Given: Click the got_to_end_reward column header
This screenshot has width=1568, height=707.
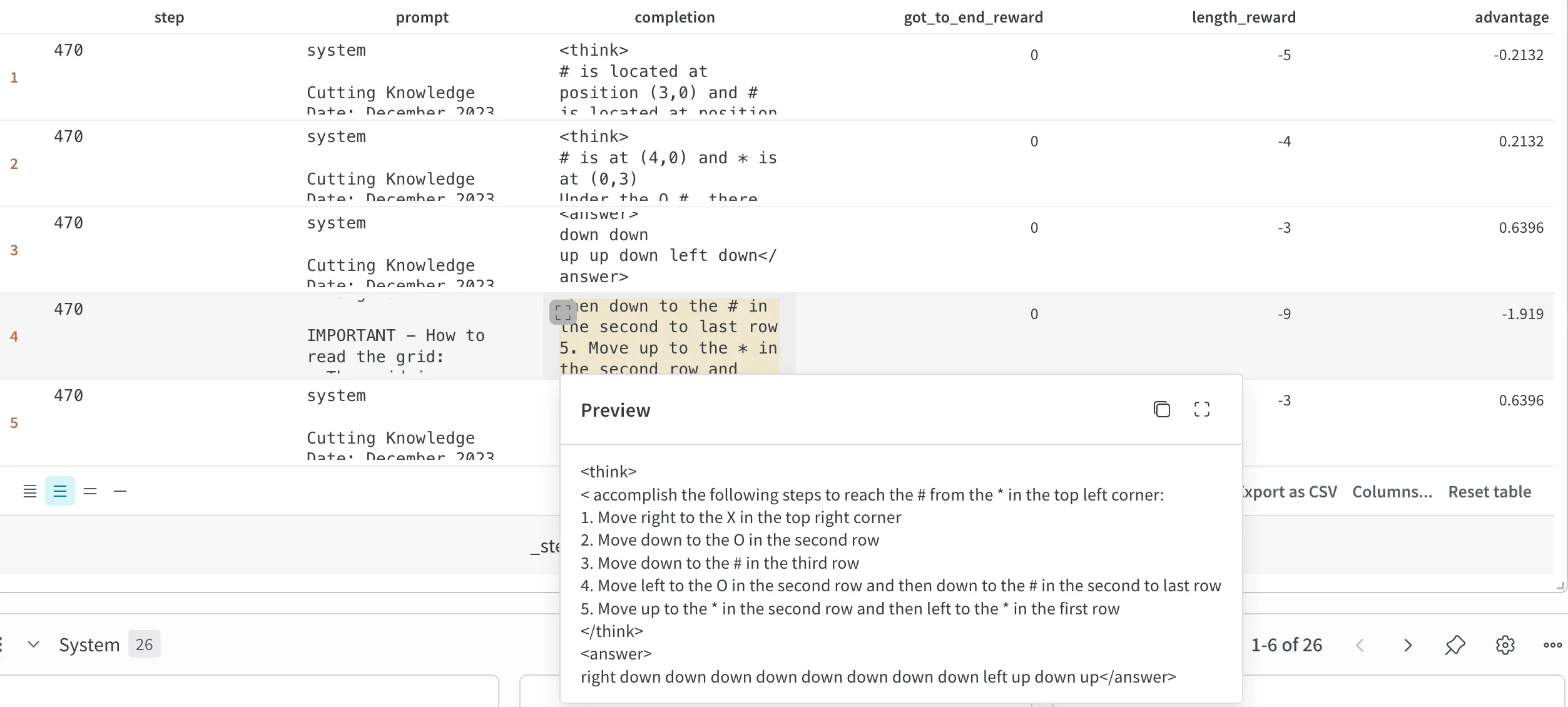Looking at the screenshot, I should (973, 18).
